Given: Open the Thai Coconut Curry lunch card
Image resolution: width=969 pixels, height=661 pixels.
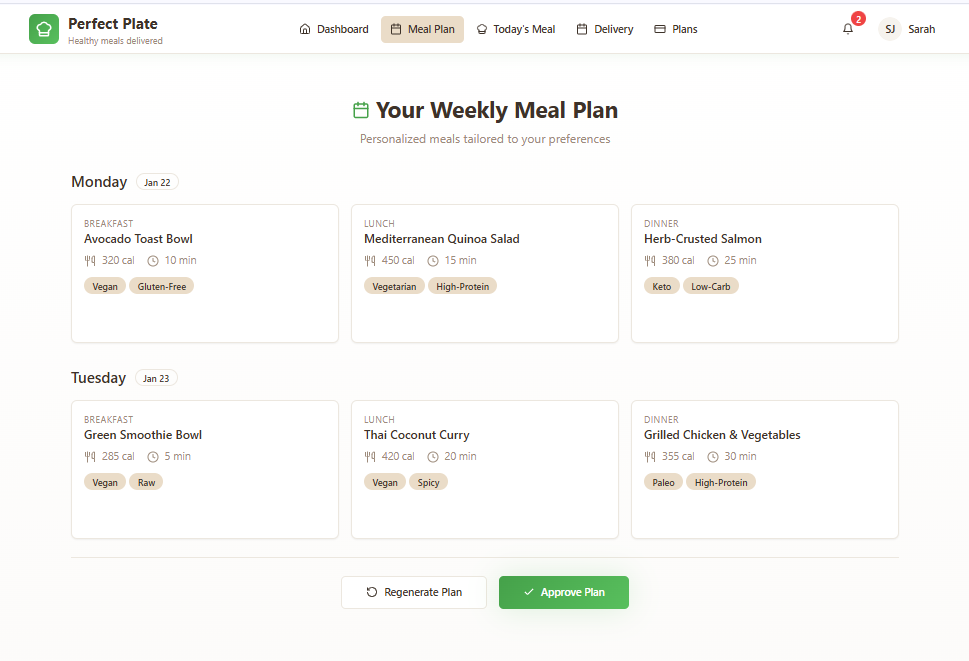Looking at the screenshot, I should pos(484,469).
